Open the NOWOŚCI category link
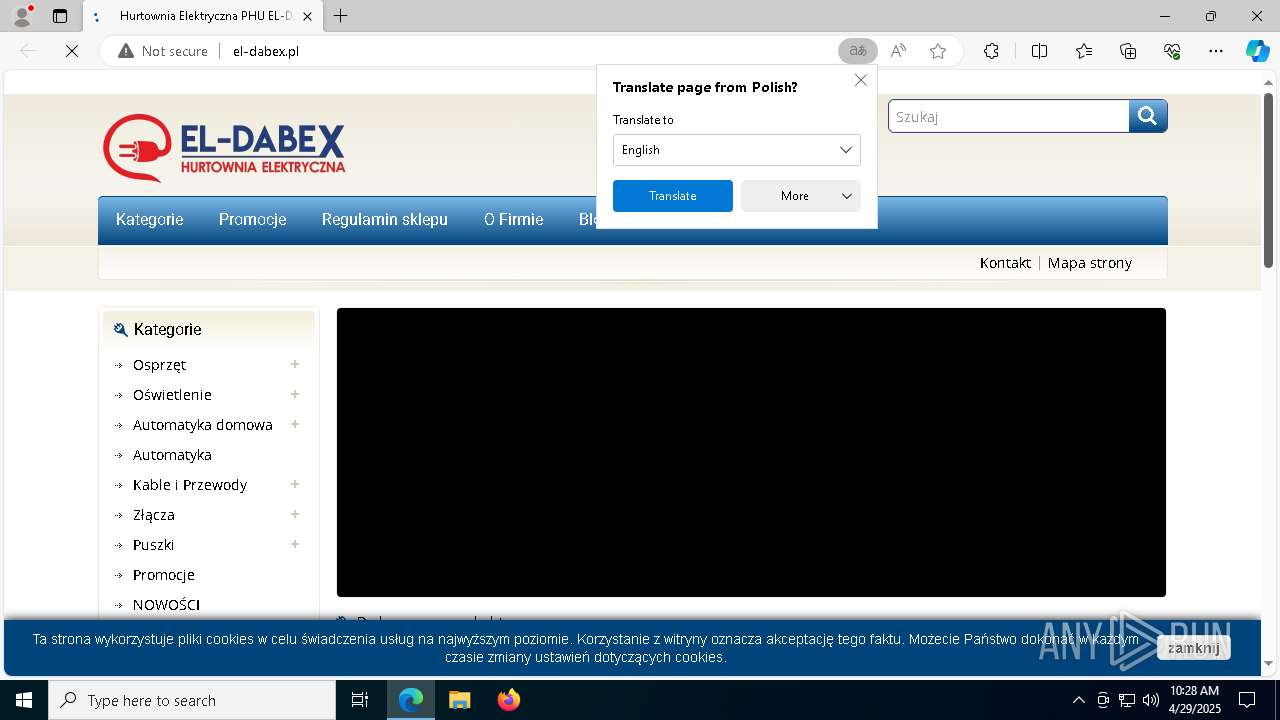 tap(166, 605)
